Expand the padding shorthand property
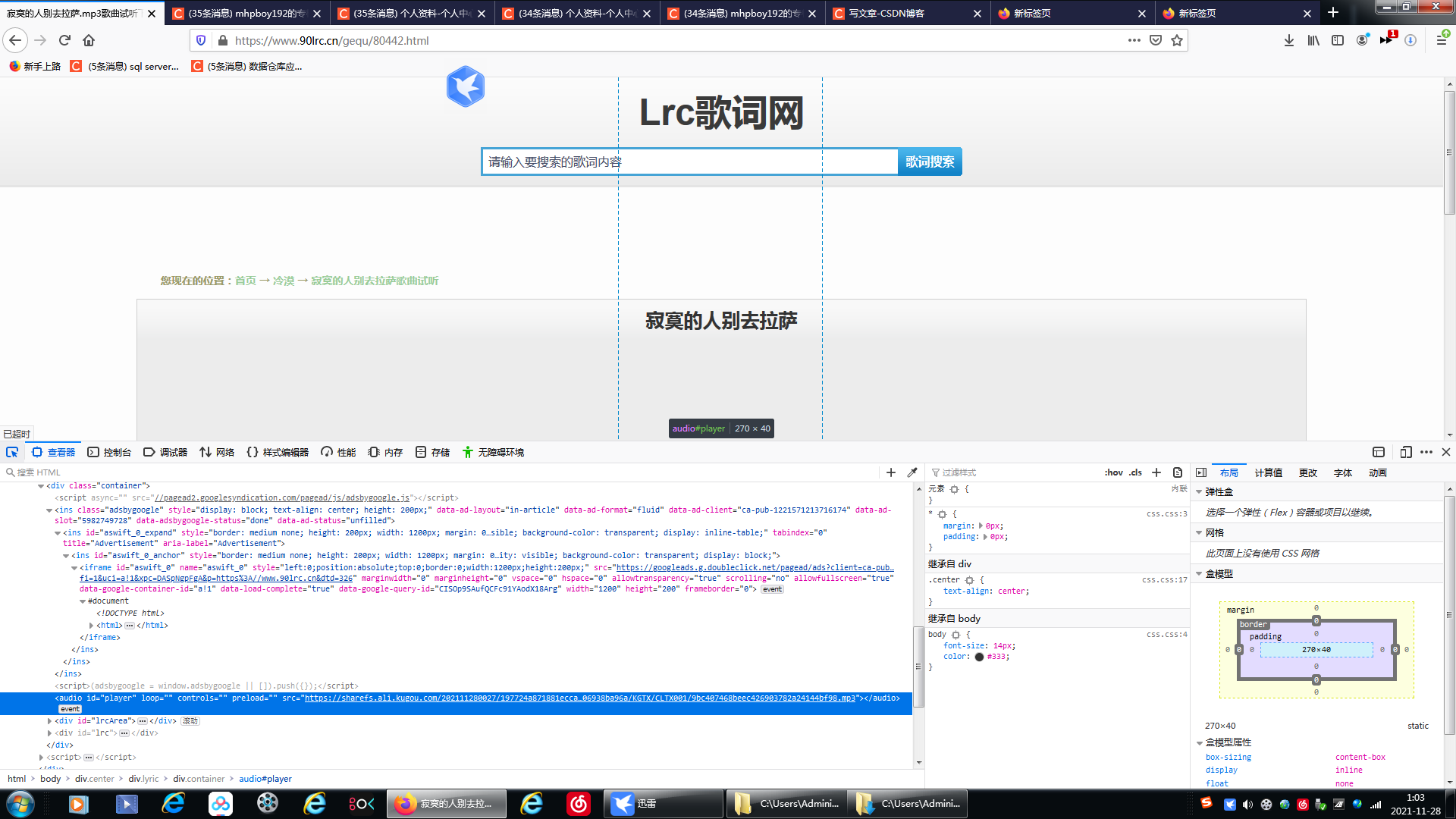This screenshot has height=819, width=1456. pos(985,536)
